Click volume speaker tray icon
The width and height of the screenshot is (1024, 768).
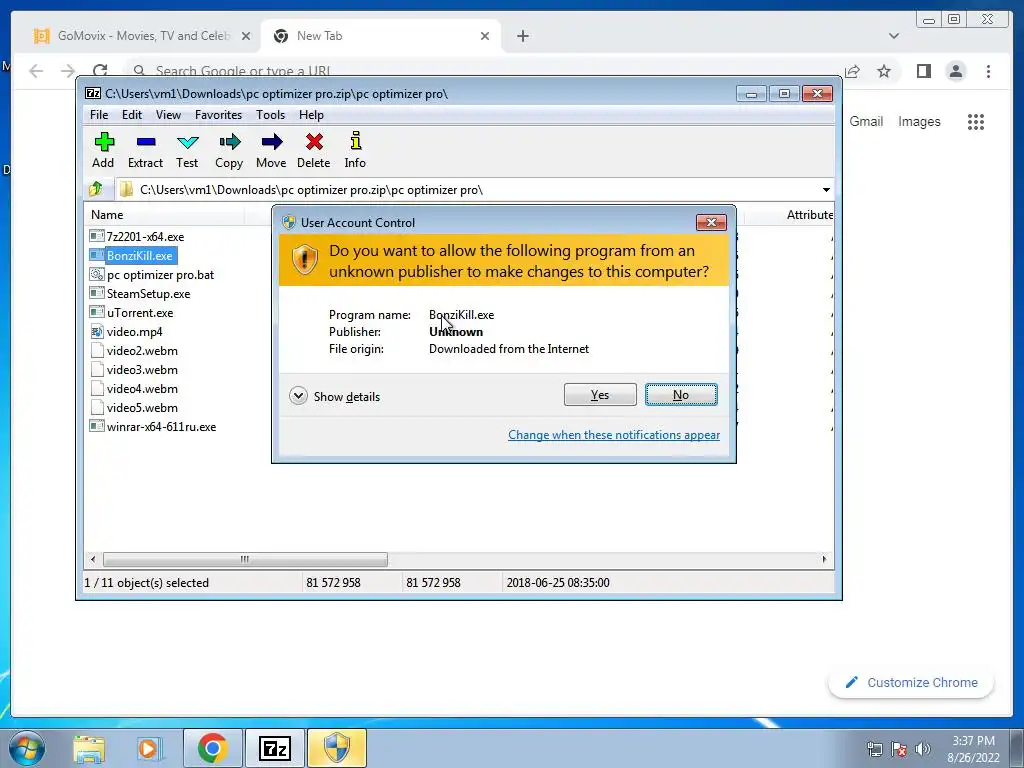[x=923, y=748]
